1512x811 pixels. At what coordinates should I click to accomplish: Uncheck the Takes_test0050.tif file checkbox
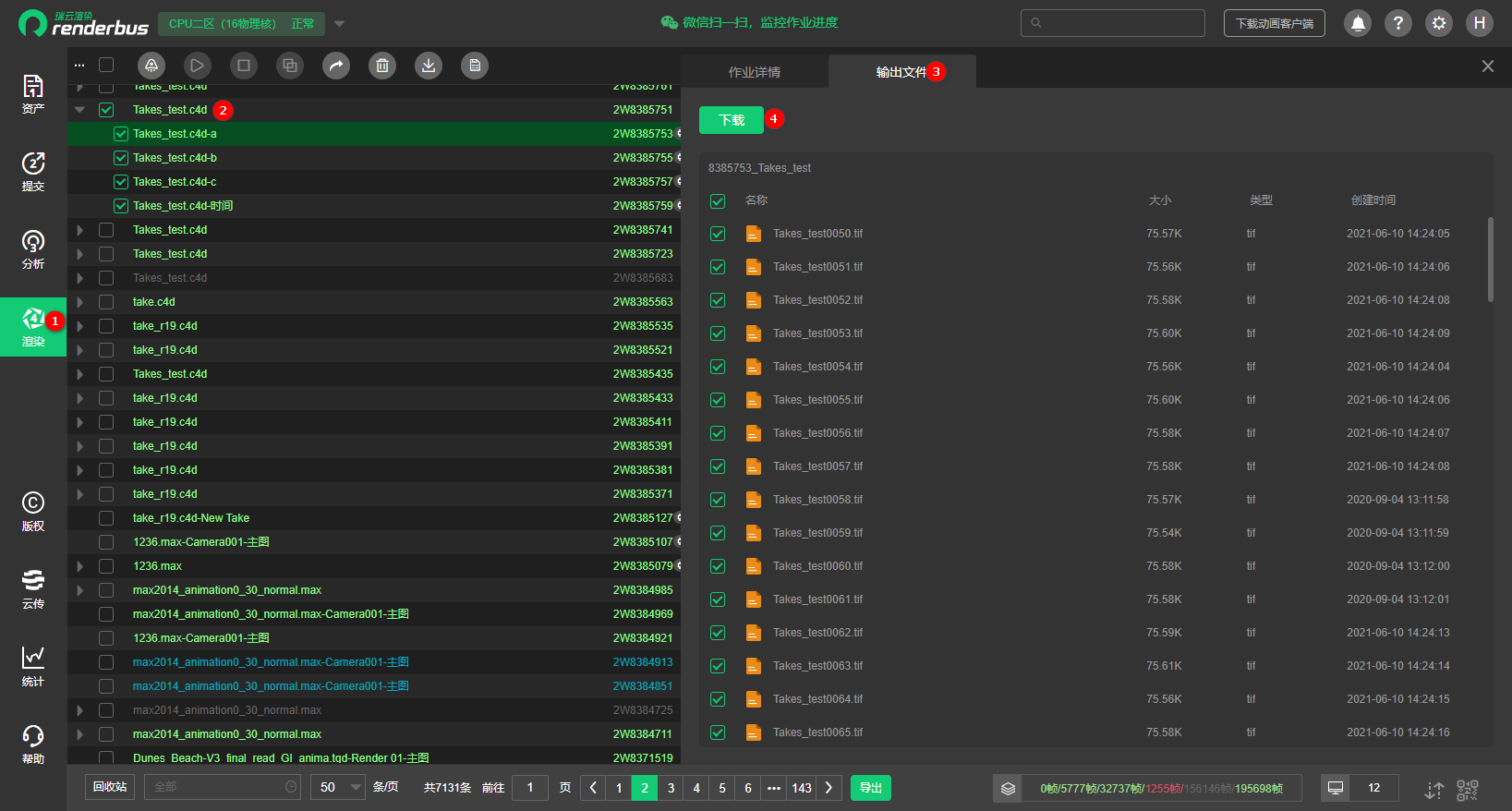(x=718, y=234)
